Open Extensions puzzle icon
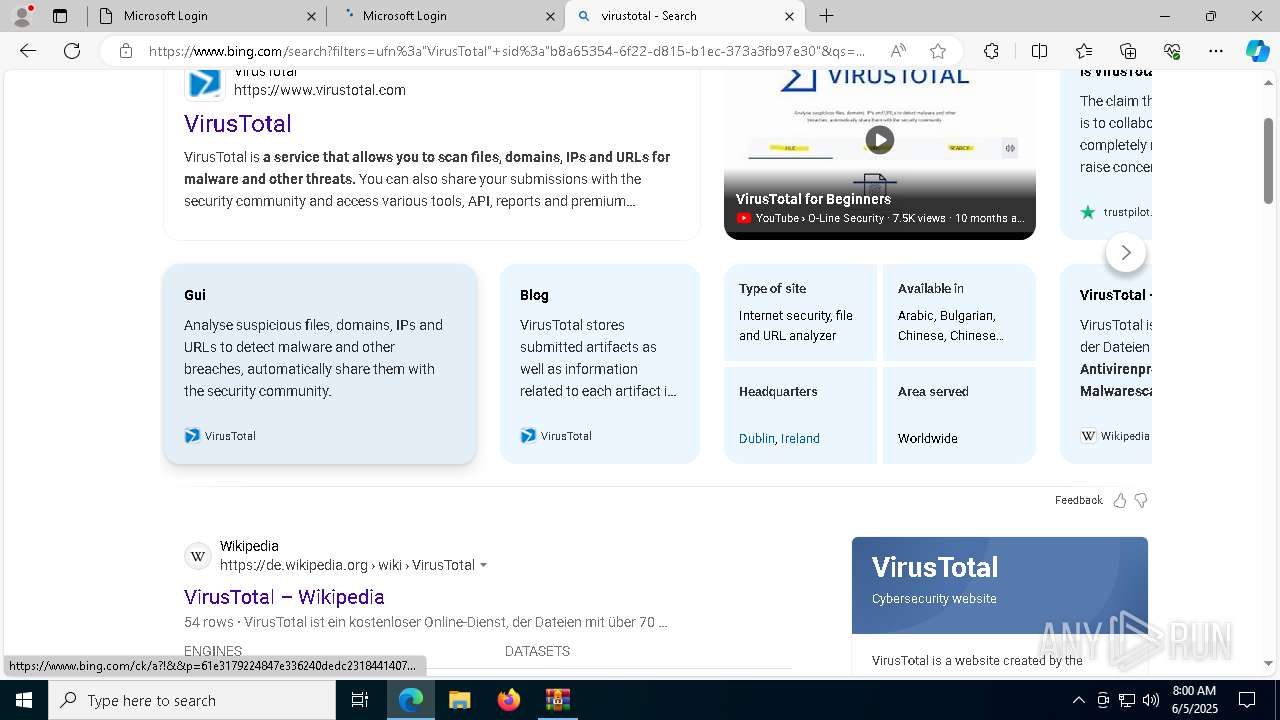Image resolution: width=1280 pixels, height=720 pixels. (991, 51)
